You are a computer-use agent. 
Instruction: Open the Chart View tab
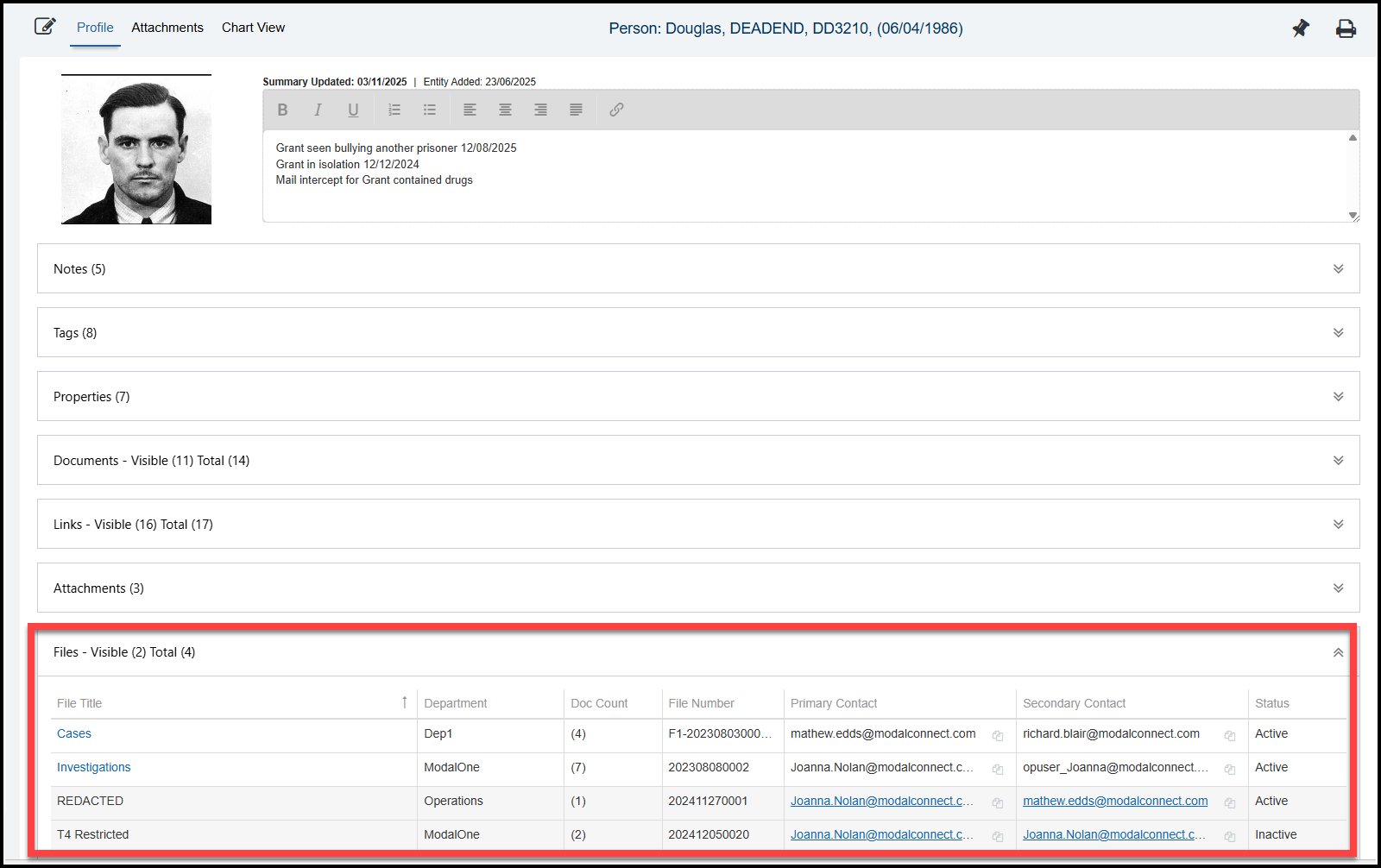pyautogui.click(x=253, y=28)
